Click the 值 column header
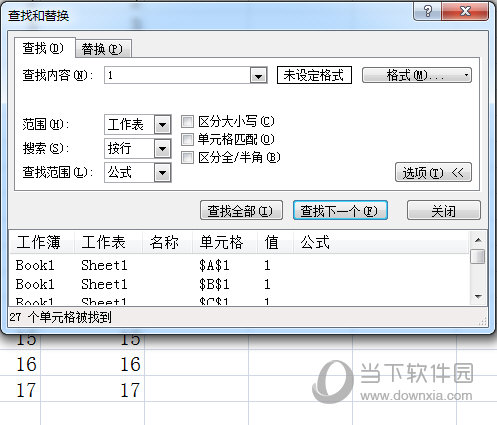497x425 pixels. tap(276, 242)
